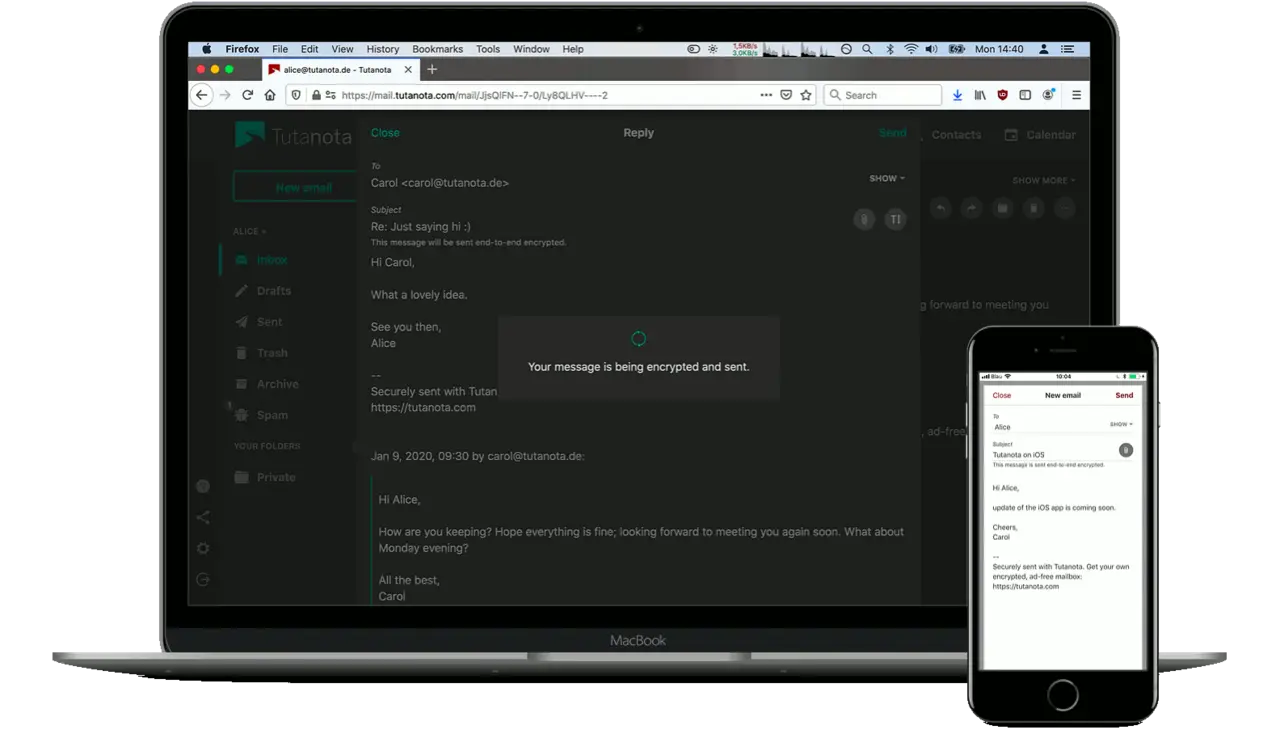The width and height of the screenshot is (1280, 734).
Task: Open the Bookmarks menu
Action: tap(437, 49)
